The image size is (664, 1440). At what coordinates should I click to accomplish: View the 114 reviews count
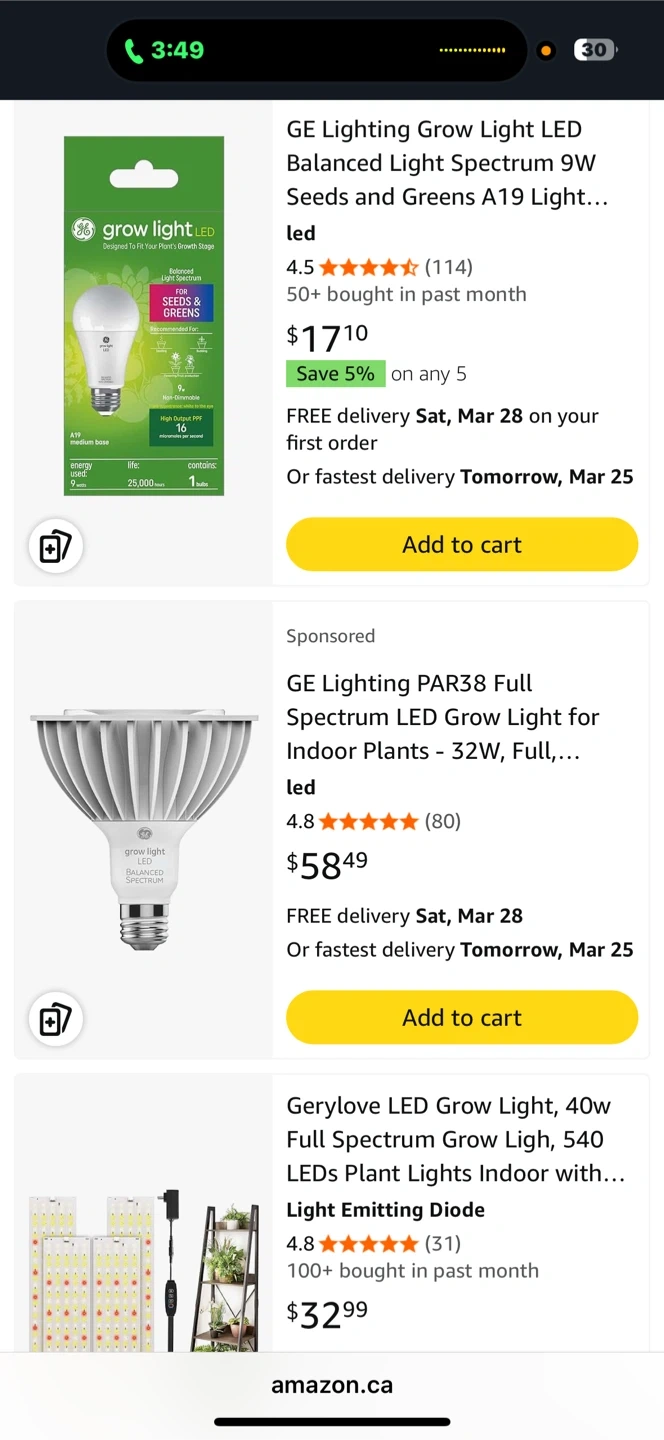[x=449, y=267]
